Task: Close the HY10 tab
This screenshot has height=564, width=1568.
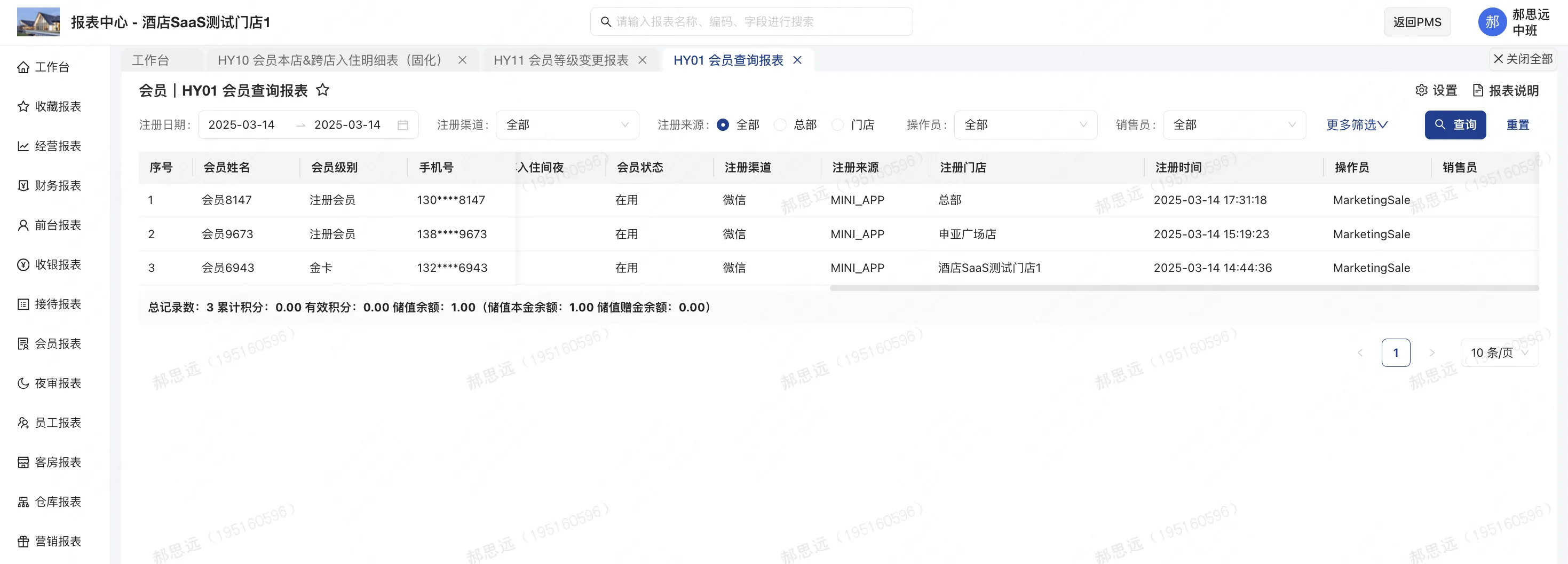Action: coord(463,60)
